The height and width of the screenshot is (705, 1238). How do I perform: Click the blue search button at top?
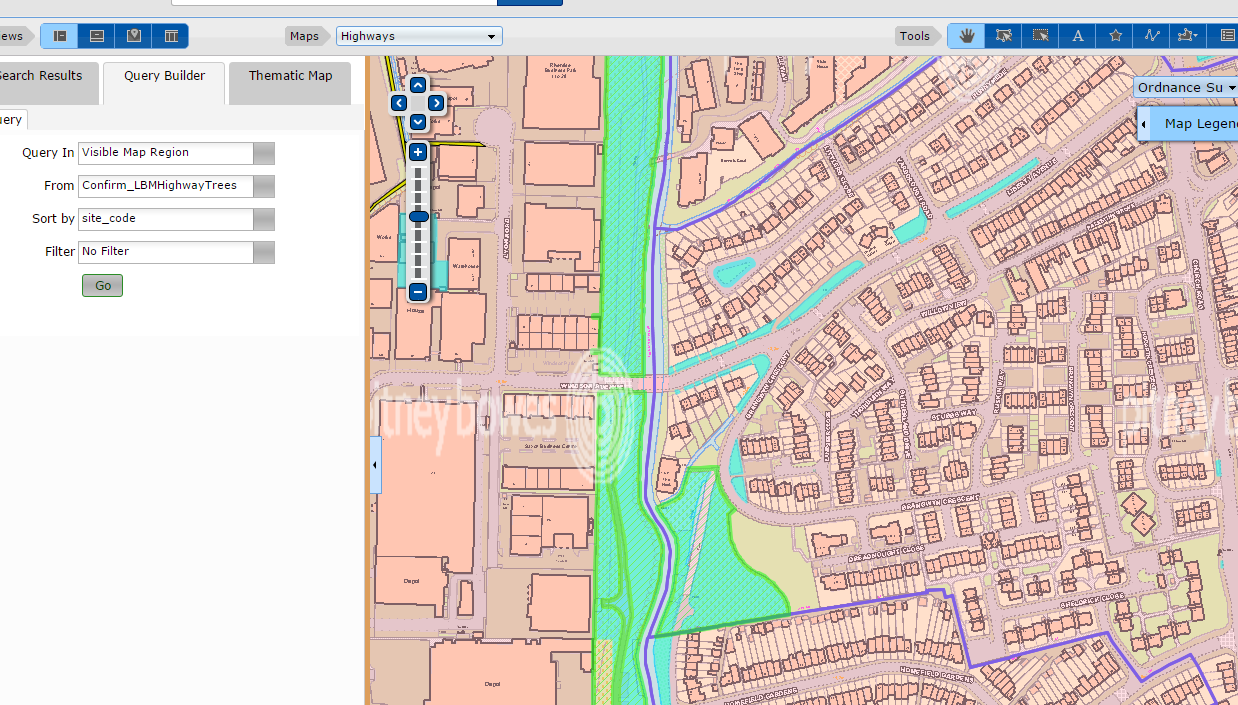tap(530, 3)
